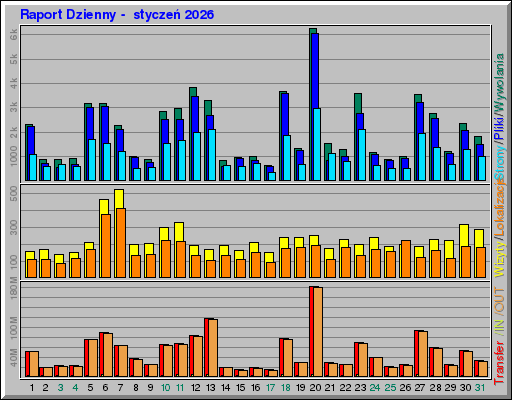Click the '/OUT' legend label
Image resolution: width=512 pixels, height=400 pixels.
pyautogui.click(x=500, y=301)
